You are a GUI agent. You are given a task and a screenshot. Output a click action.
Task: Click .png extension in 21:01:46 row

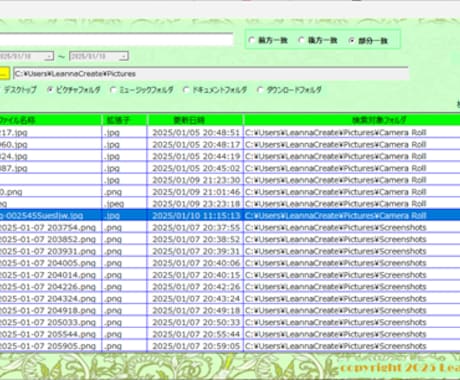tap(113, 192)
